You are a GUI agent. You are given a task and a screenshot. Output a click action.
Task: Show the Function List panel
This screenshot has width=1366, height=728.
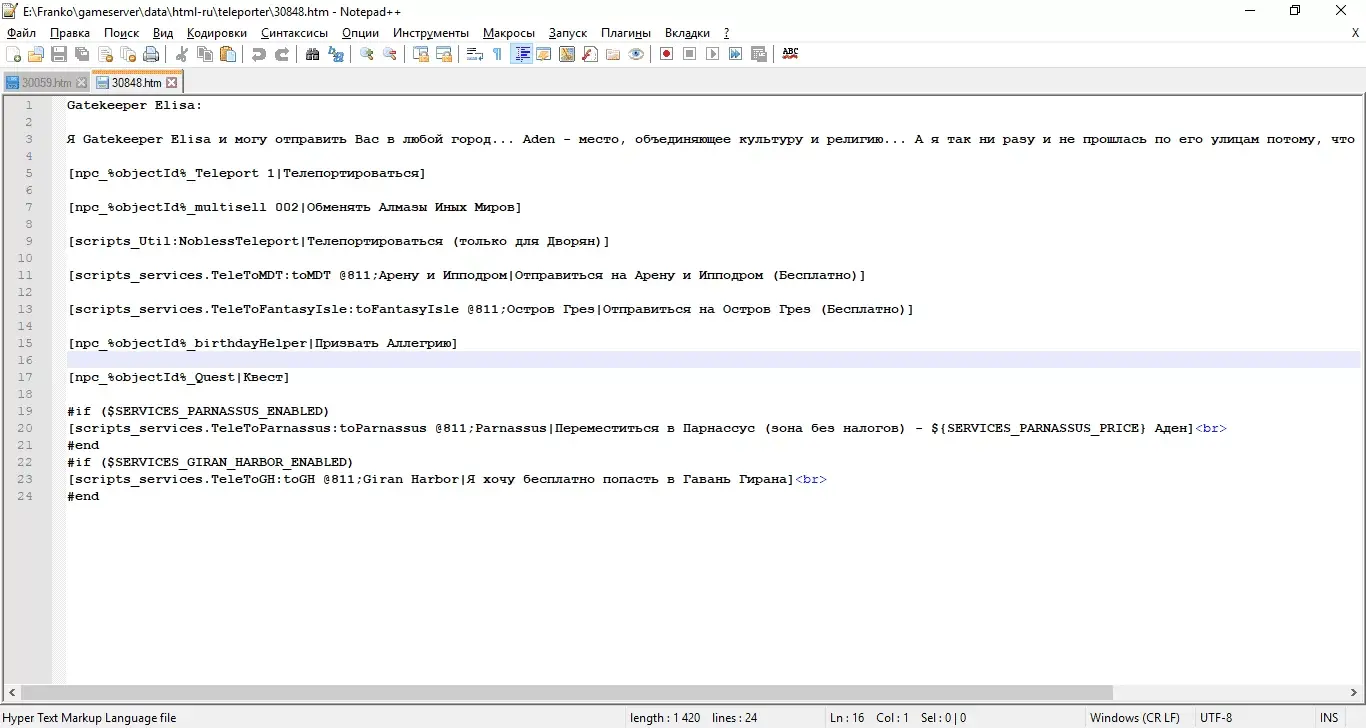coord(590,54)
